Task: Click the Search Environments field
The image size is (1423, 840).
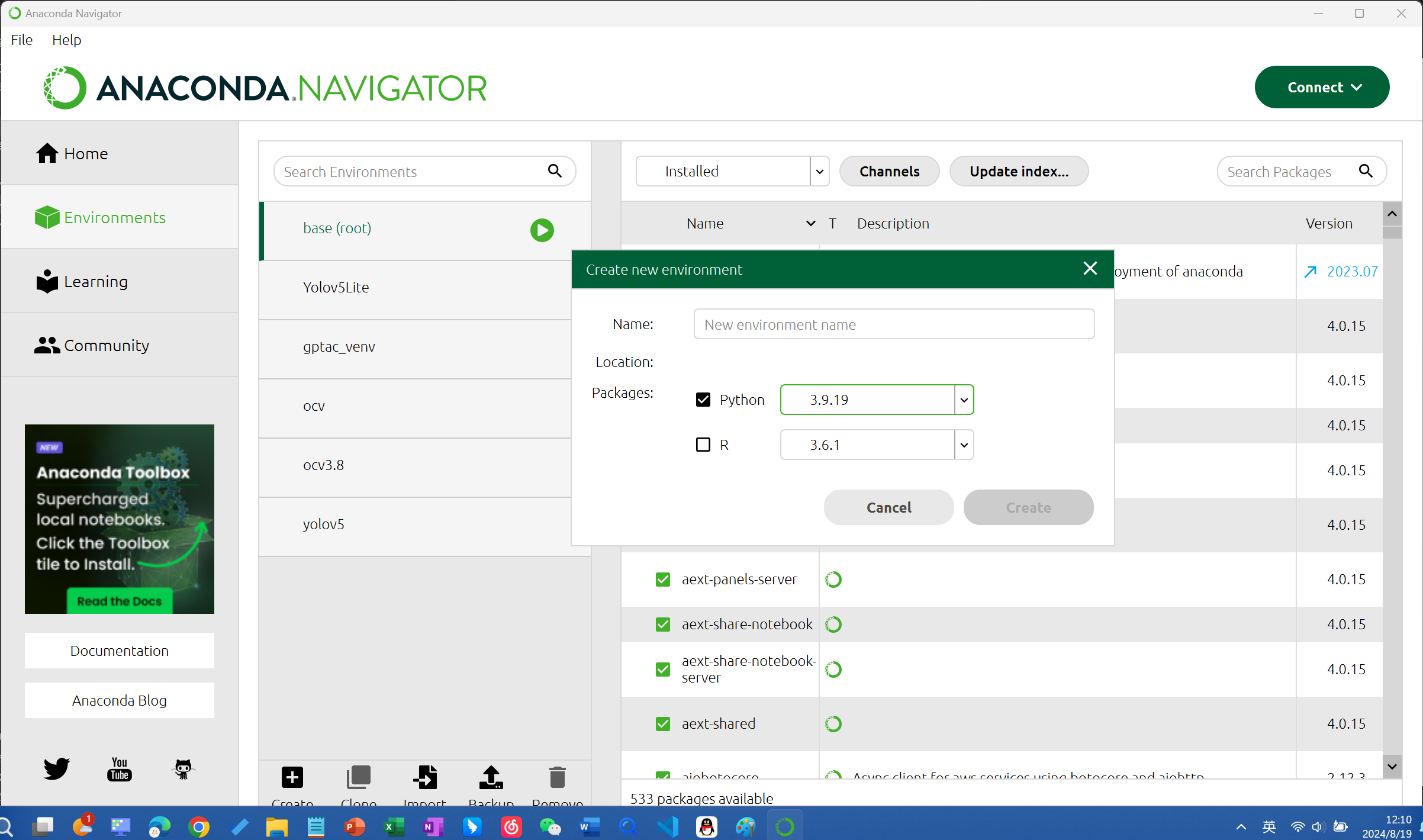Action: point(425,171)
